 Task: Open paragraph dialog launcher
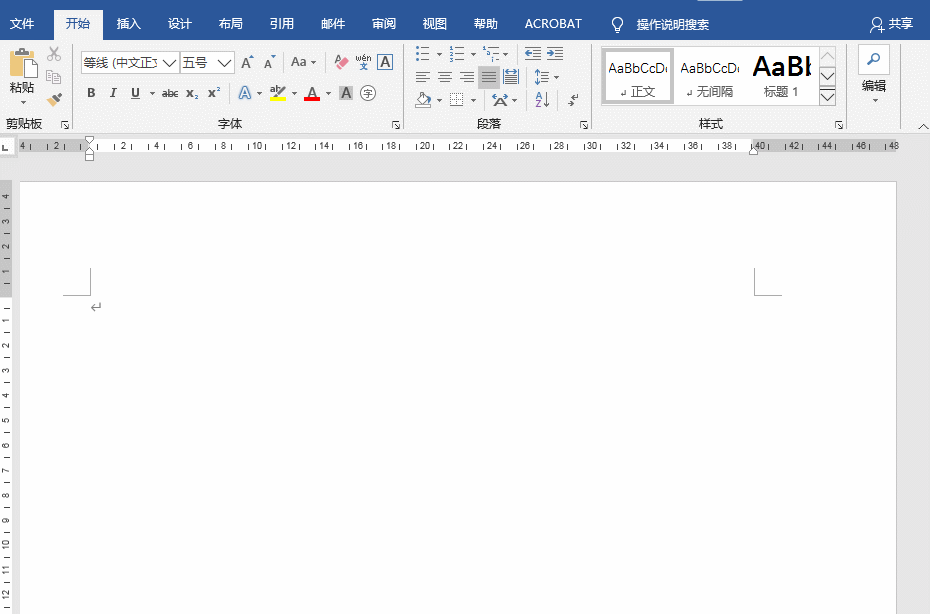(x=584, y=125)
